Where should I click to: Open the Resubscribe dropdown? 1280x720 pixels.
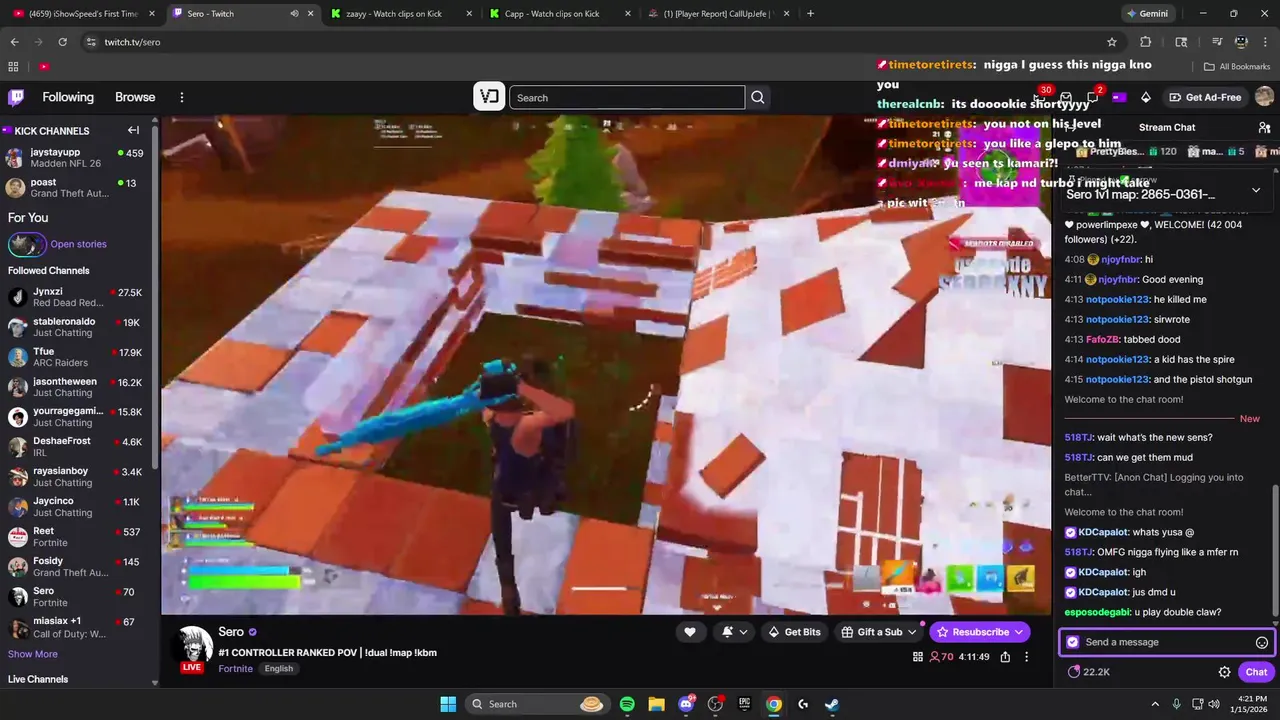[x=980, y=632]
